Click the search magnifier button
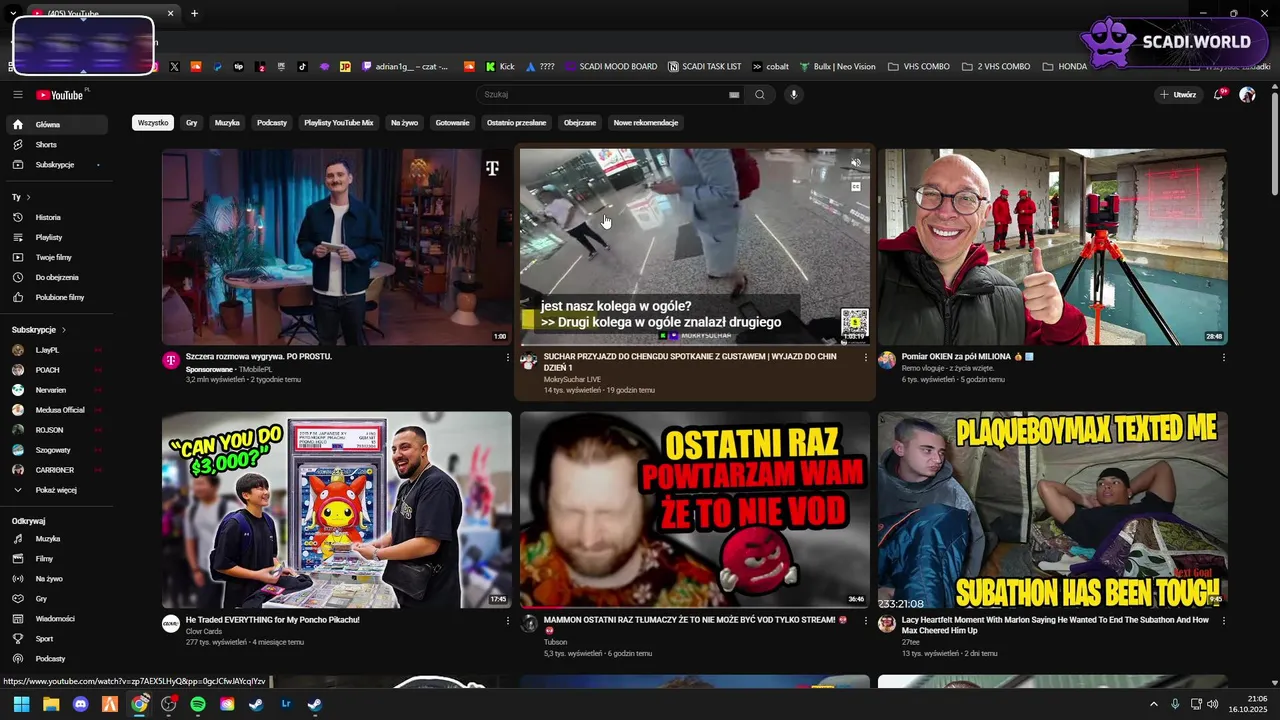 (760, 95)
